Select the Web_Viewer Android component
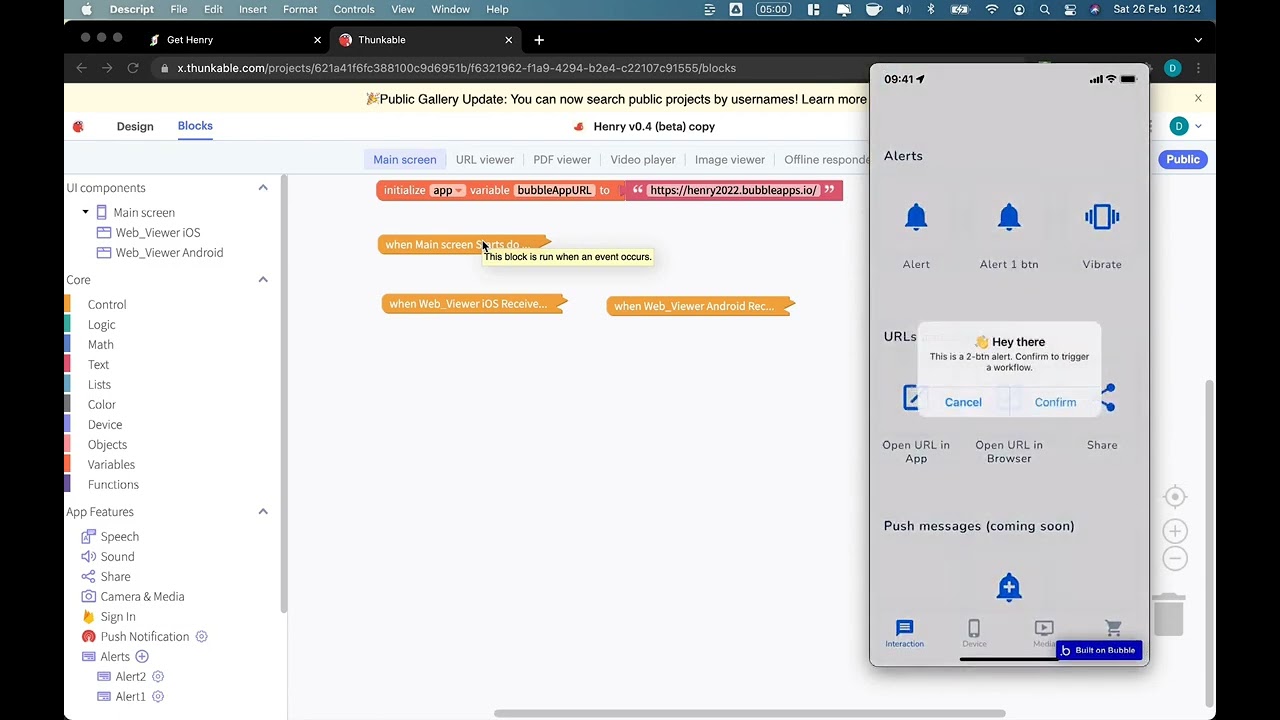1280x720 pixels. tap(169, 252)
